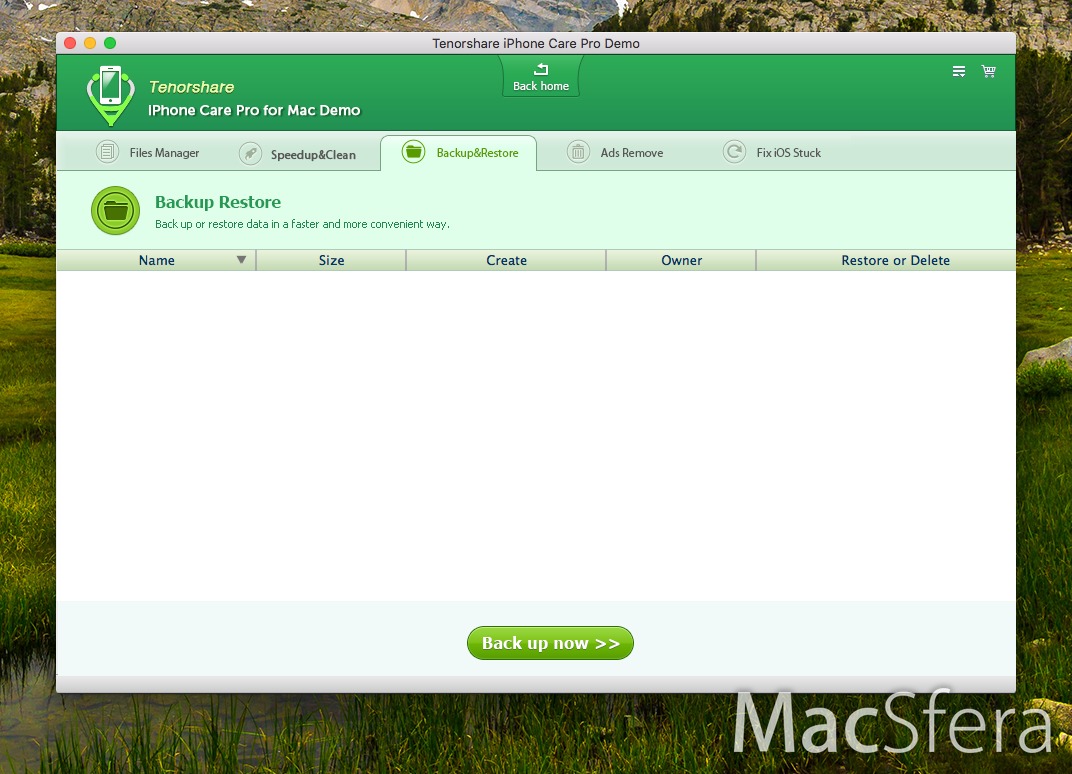The width and height of the screenshot is (1072, 774).
Task: Click the large Backup Restore folder icon
Action: 116,211
